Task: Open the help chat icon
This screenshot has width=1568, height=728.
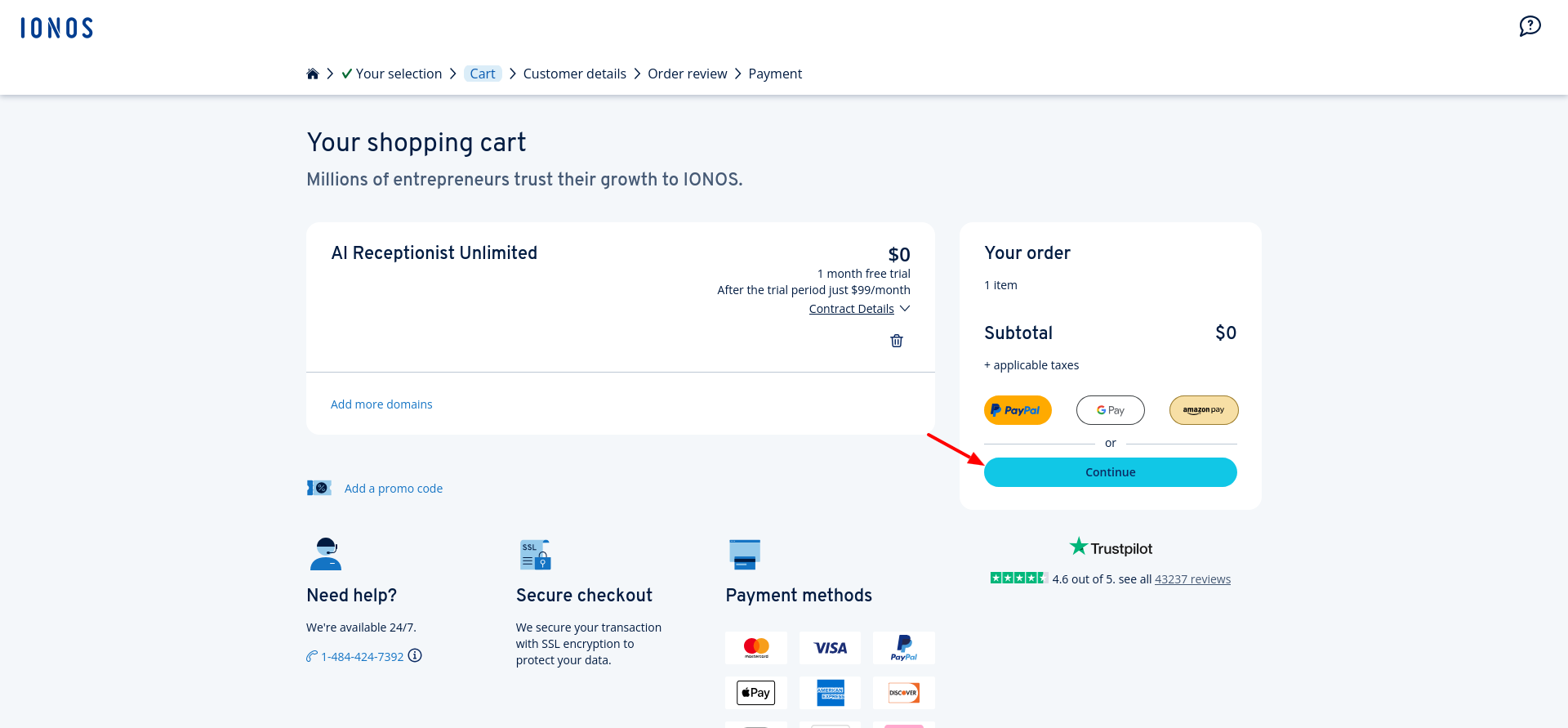Action: pyautogui.click(x=1530, y=26)
